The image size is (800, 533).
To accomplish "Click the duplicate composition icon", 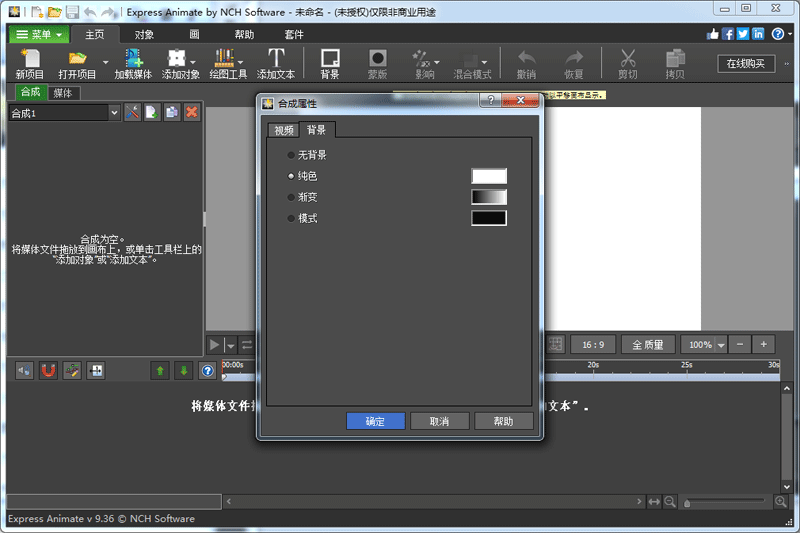I will click(x=172, y=112).
